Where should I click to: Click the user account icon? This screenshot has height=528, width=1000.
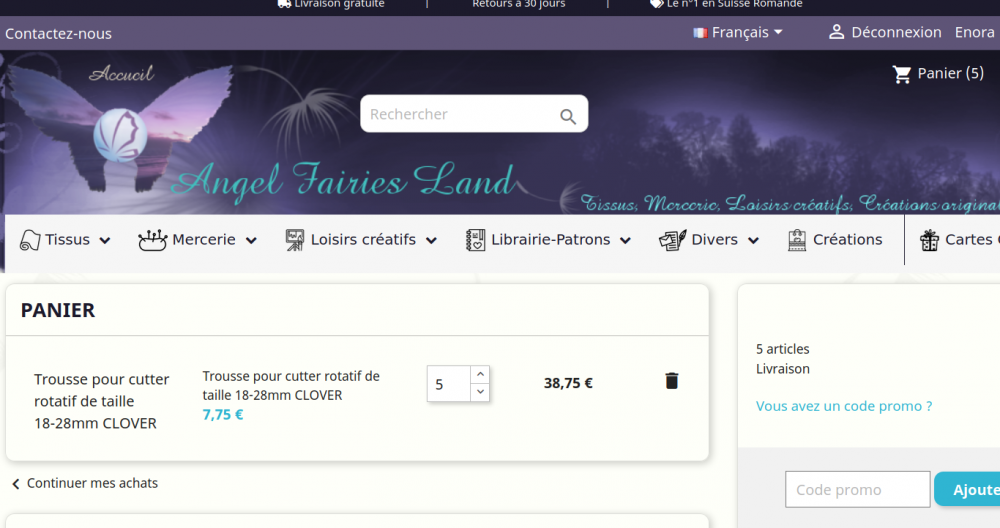836,32
